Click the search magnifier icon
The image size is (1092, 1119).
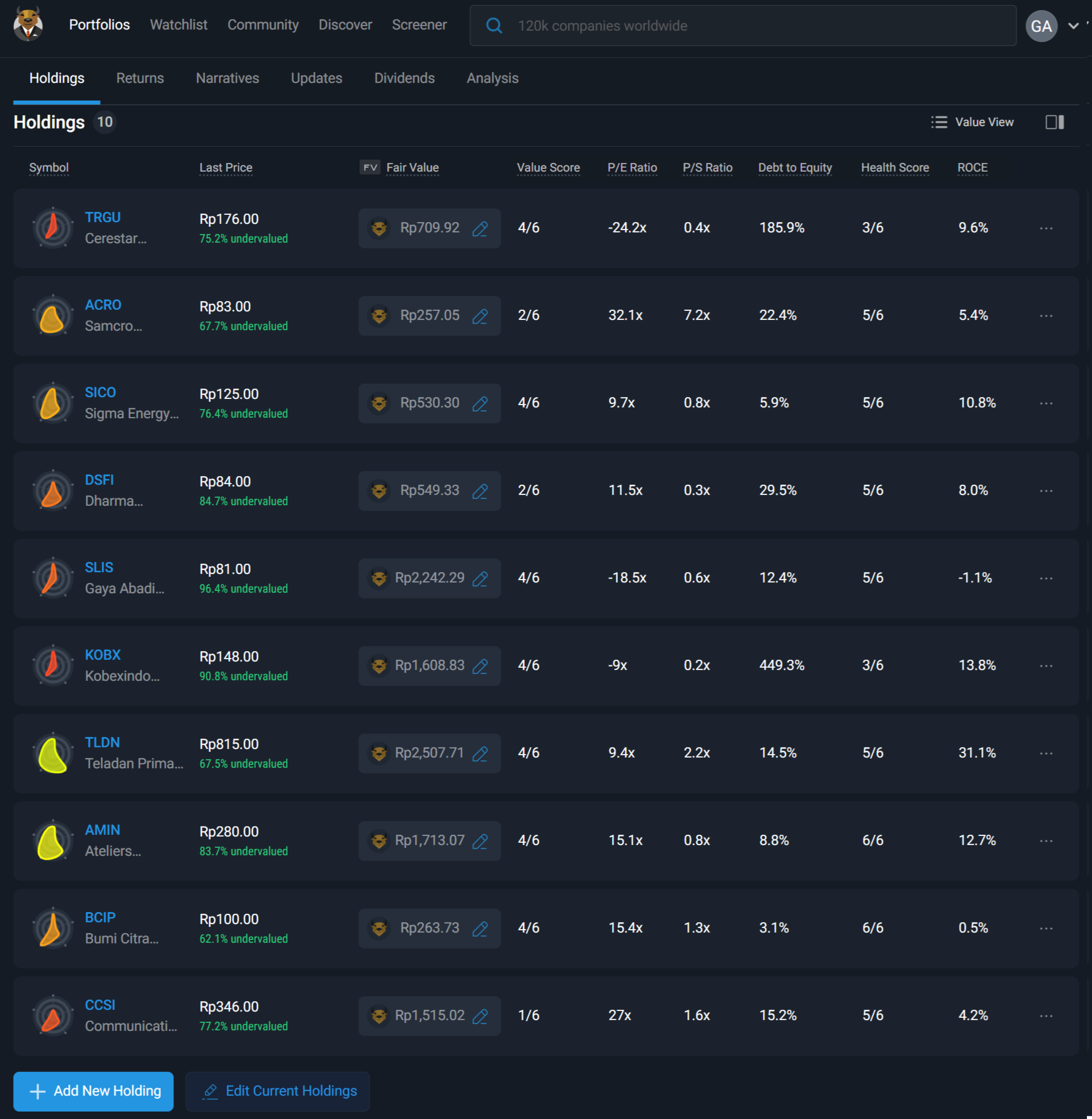(x=494, y=26)
